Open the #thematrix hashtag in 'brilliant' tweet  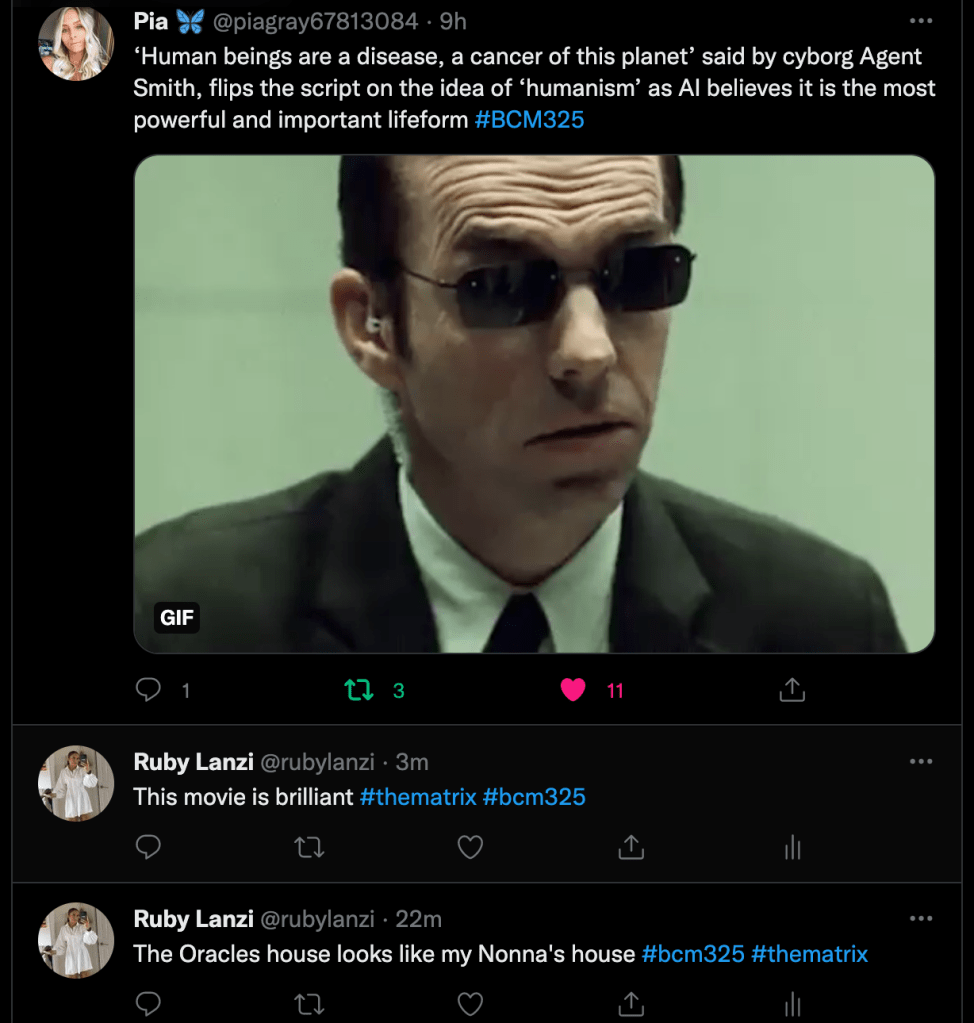[417, 797]
